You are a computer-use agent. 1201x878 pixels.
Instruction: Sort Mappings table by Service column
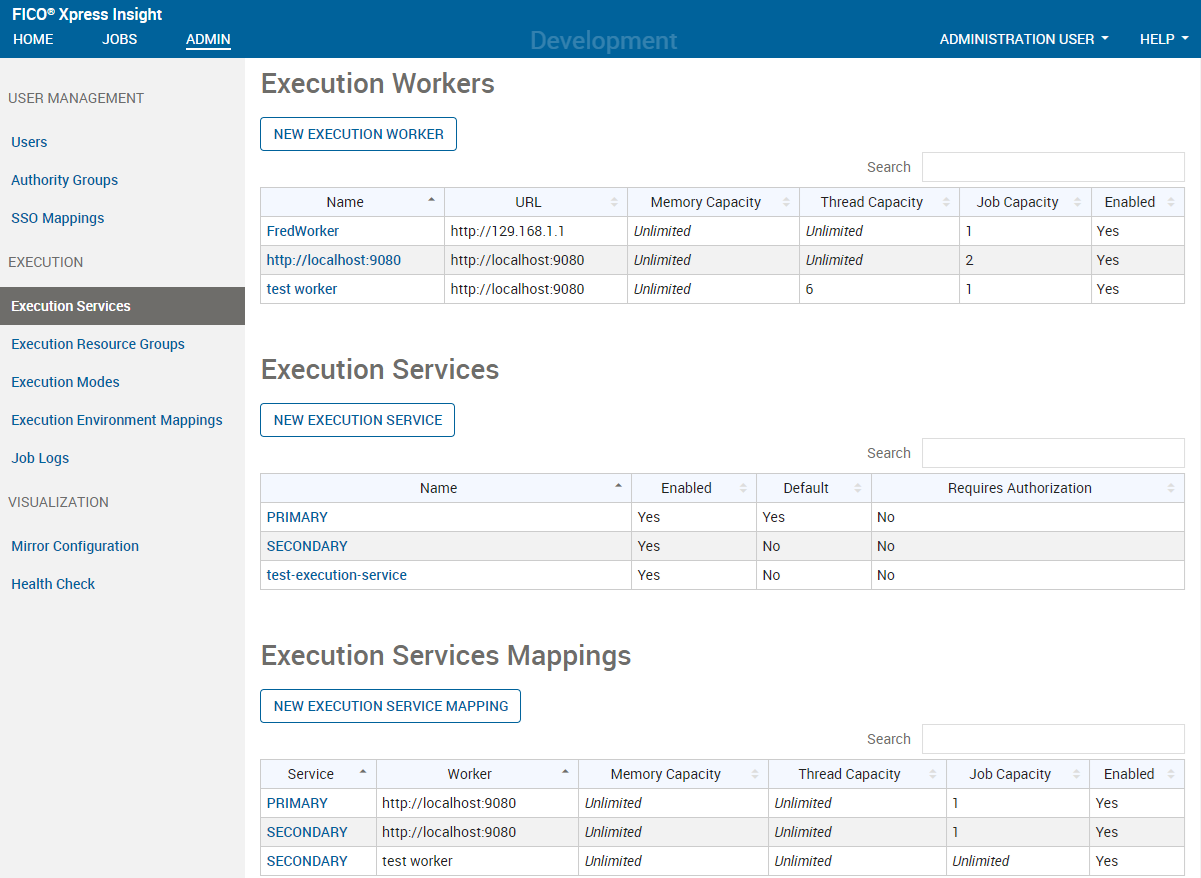[311, 774]
